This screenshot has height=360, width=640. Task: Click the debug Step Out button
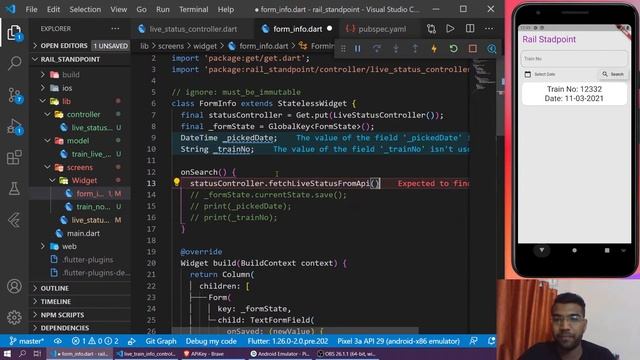(415, 49)
